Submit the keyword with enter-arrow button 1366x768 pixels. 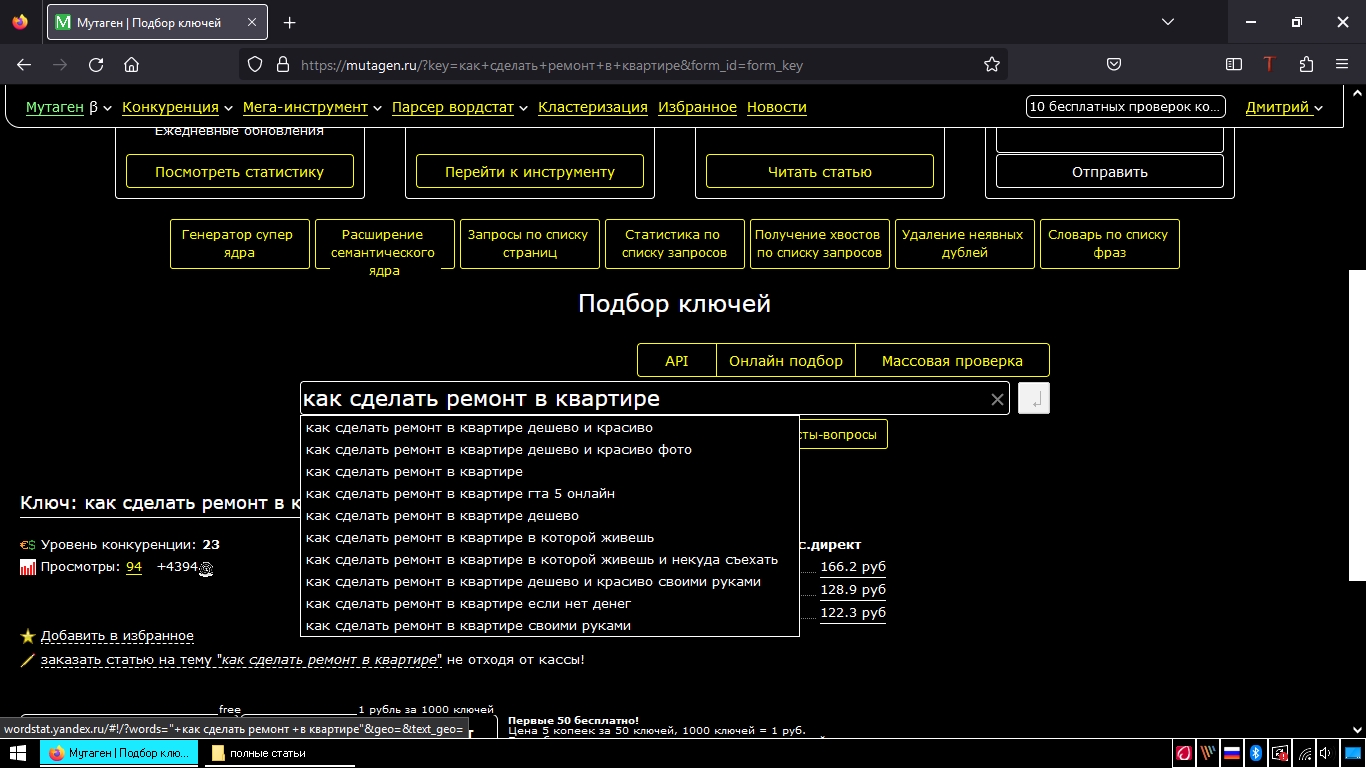(x=1034, y=398)
